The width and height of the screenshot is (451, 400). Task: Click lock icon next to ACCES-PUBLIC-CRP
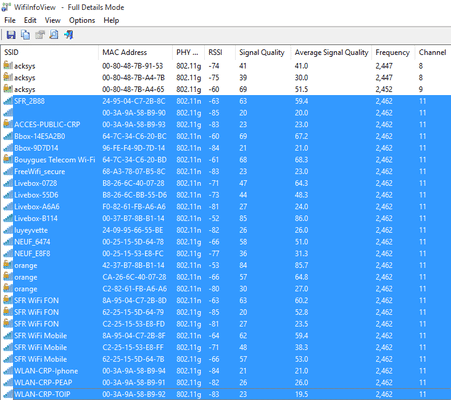pyautogui.click(x=8, y=124)
